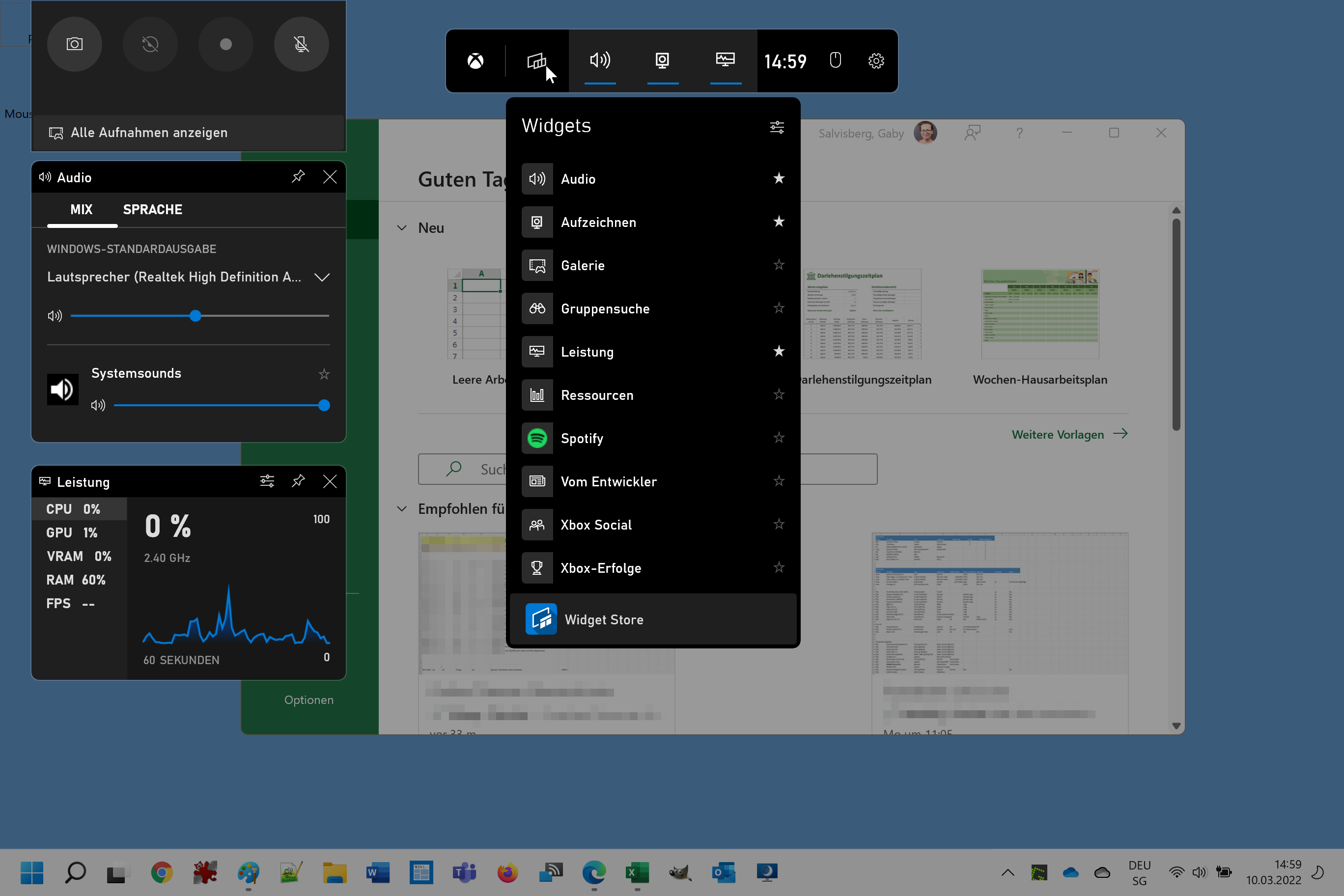Start recording with the record button

coord(225,44)
